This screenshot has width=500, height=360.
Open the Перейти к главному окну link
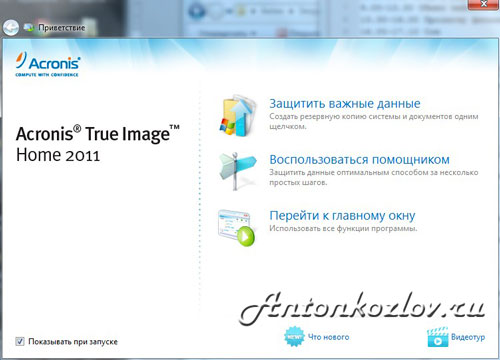[342, 216]
